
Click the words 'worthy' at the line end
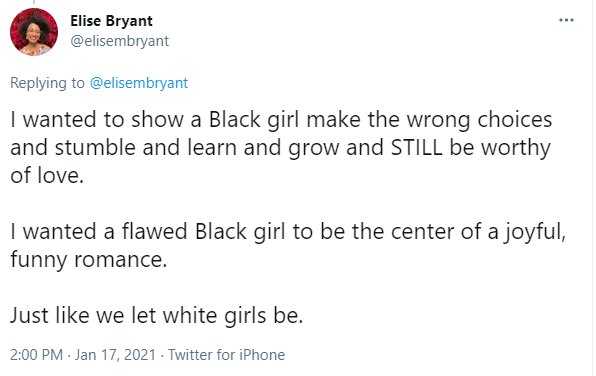pyautogui.click(x=516, y=148)
